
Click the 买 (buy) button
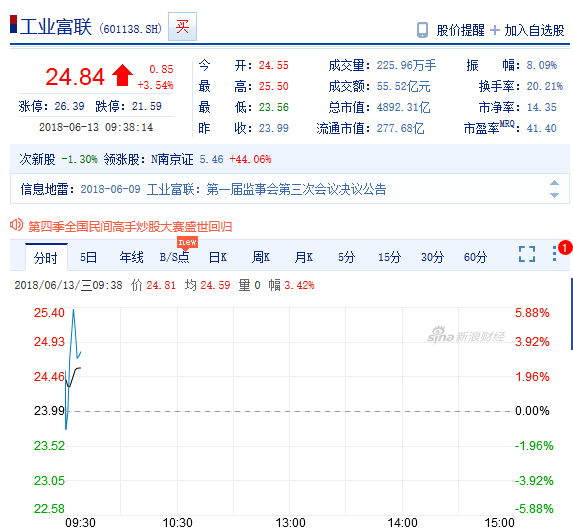tap(182, 26)
